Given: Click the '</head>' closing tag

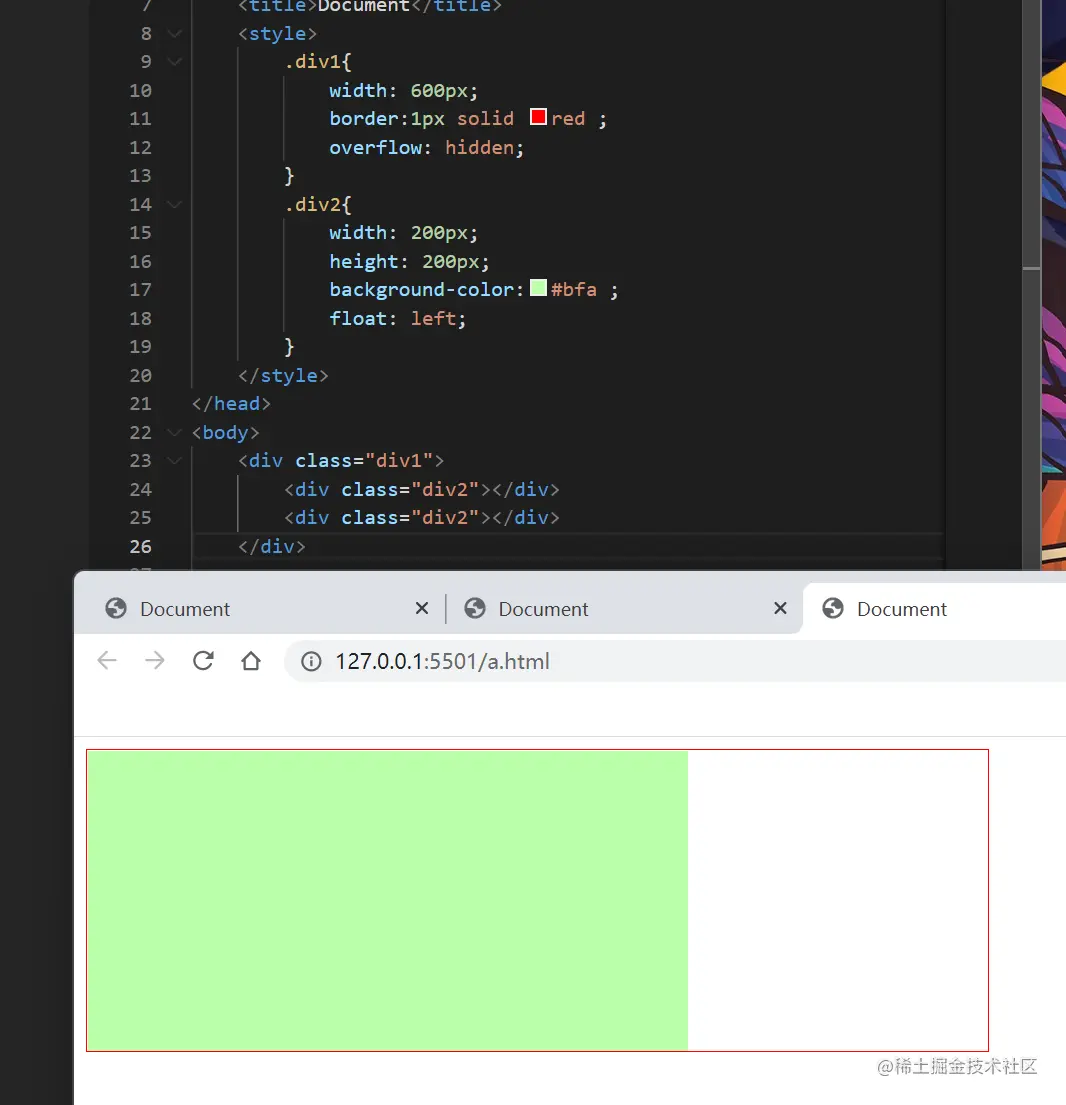Looking at the screenshot, I should (231, 404).
